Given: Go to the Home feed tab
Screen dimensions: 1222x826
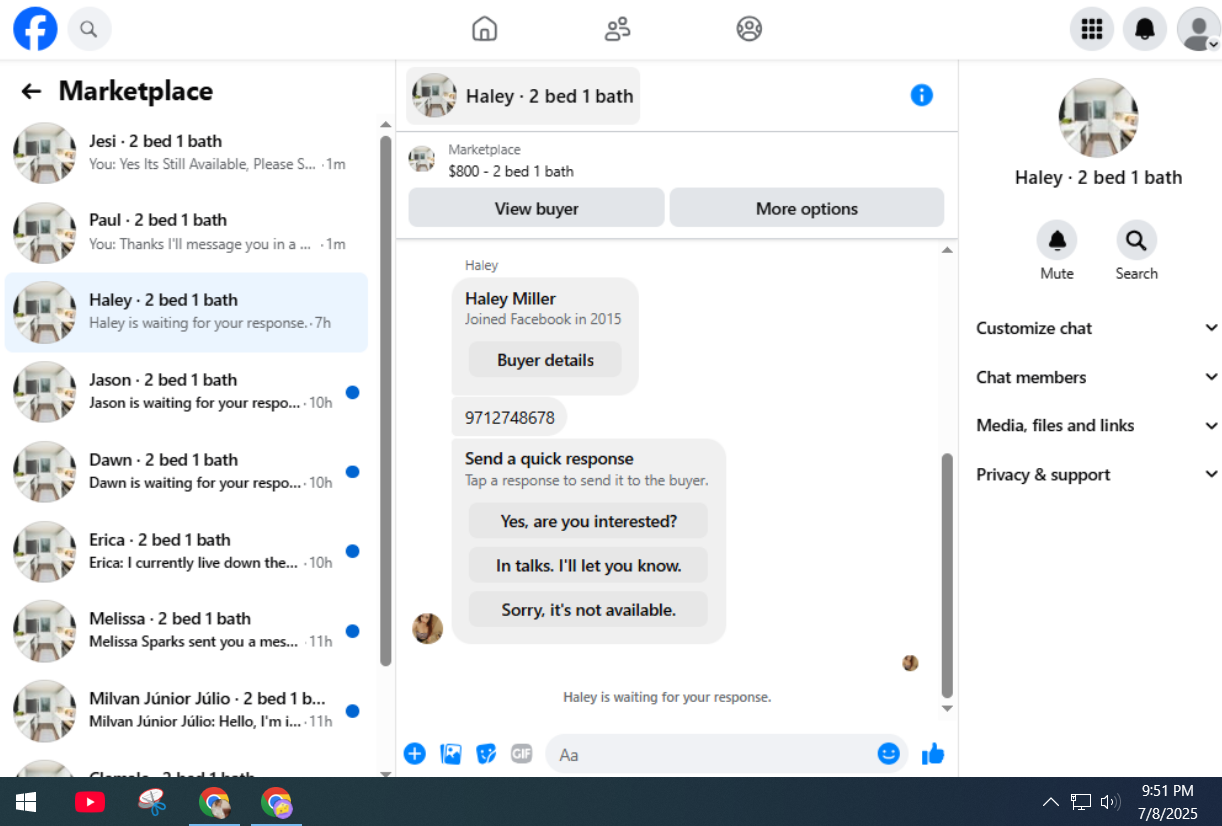Looking at the screenshot, I should (484, 29).
